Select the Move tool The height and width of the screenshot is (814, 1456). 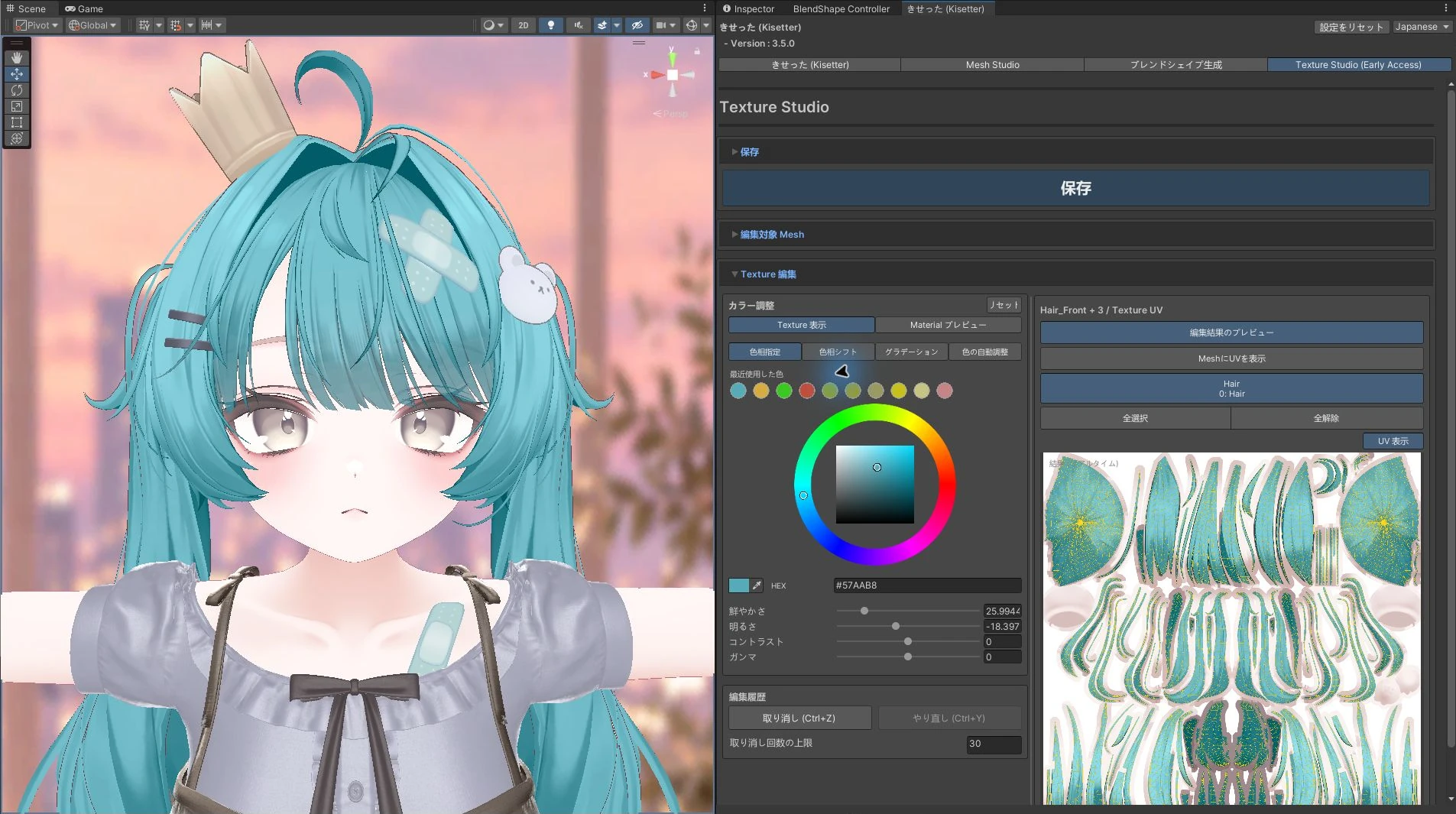coord(17,74)
